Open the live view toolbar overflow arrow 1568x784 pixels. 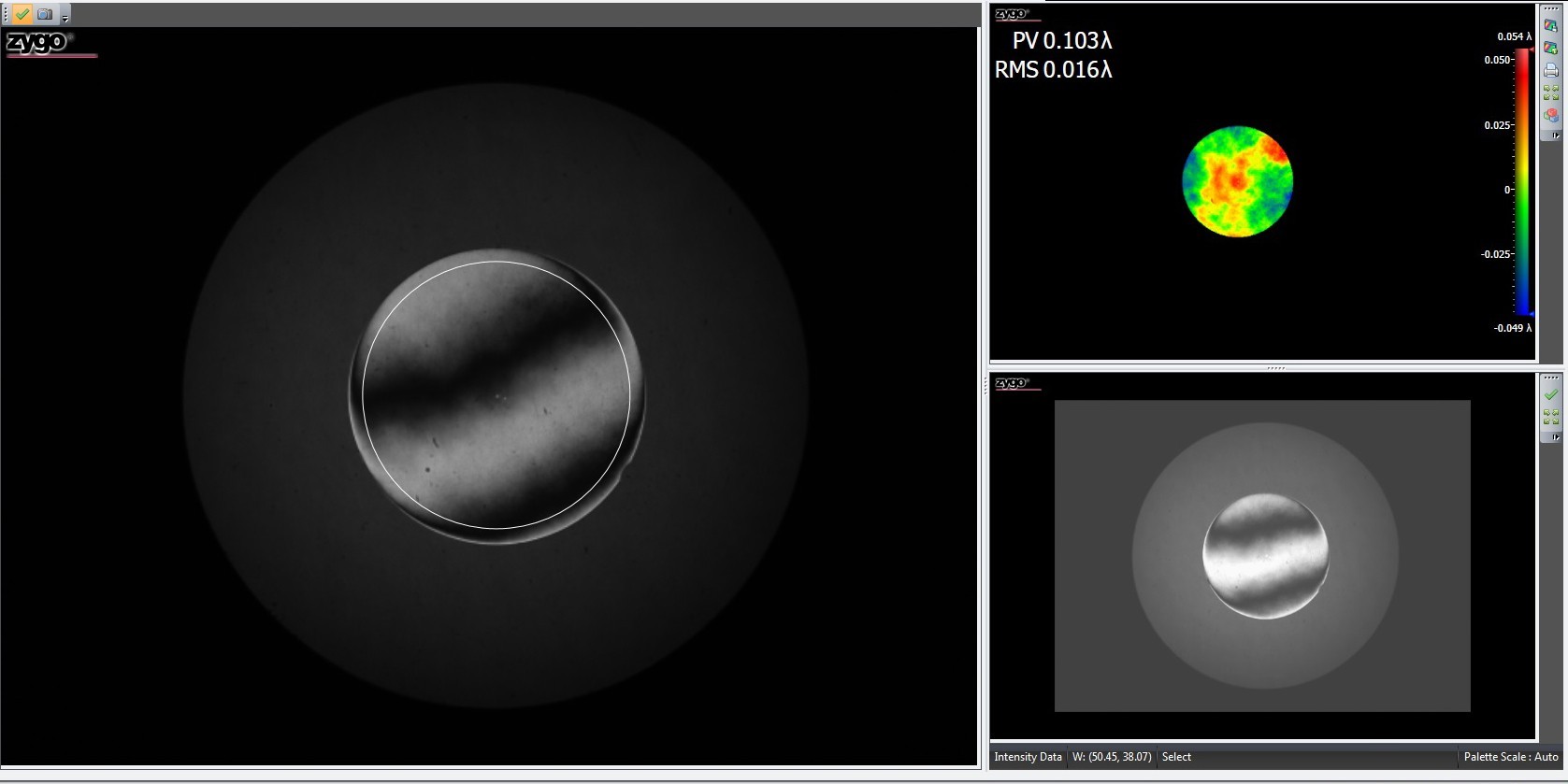pyautogui.click(x=65, y=18)
